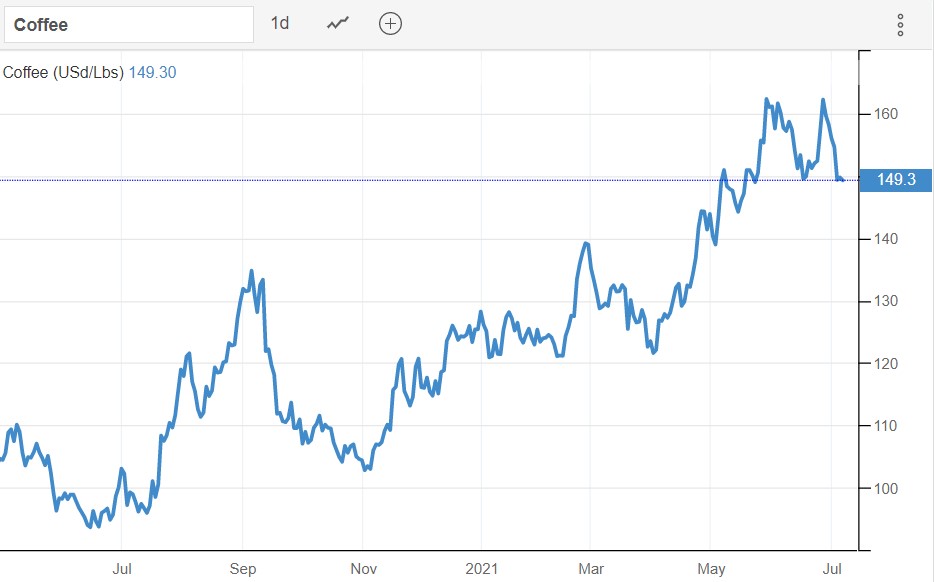The height and width of the screenshot is (582, 934).
Task: Click the 120 price axis label
Action: (884, 364)
